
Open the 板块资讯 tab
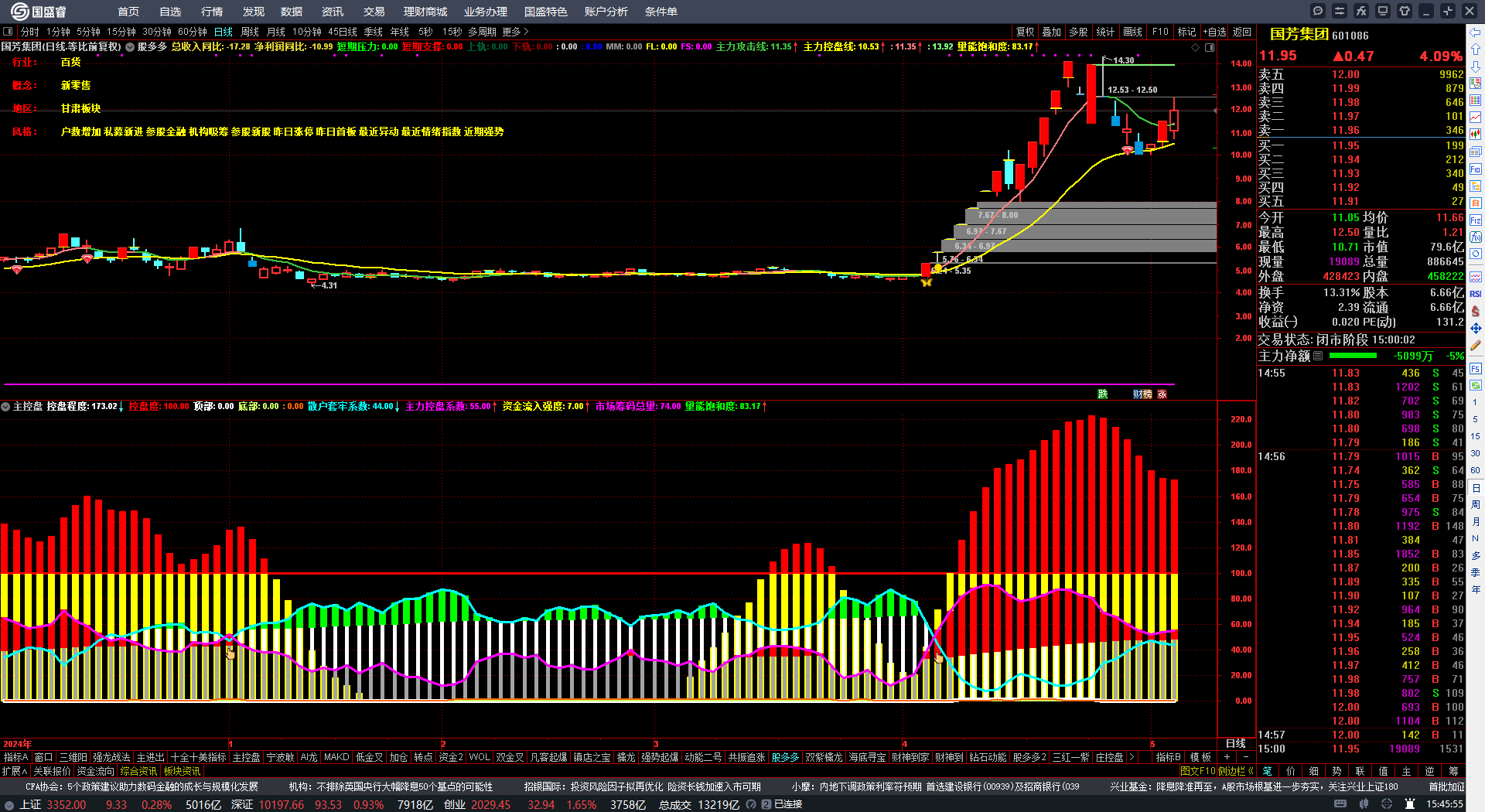pos(183,771)
